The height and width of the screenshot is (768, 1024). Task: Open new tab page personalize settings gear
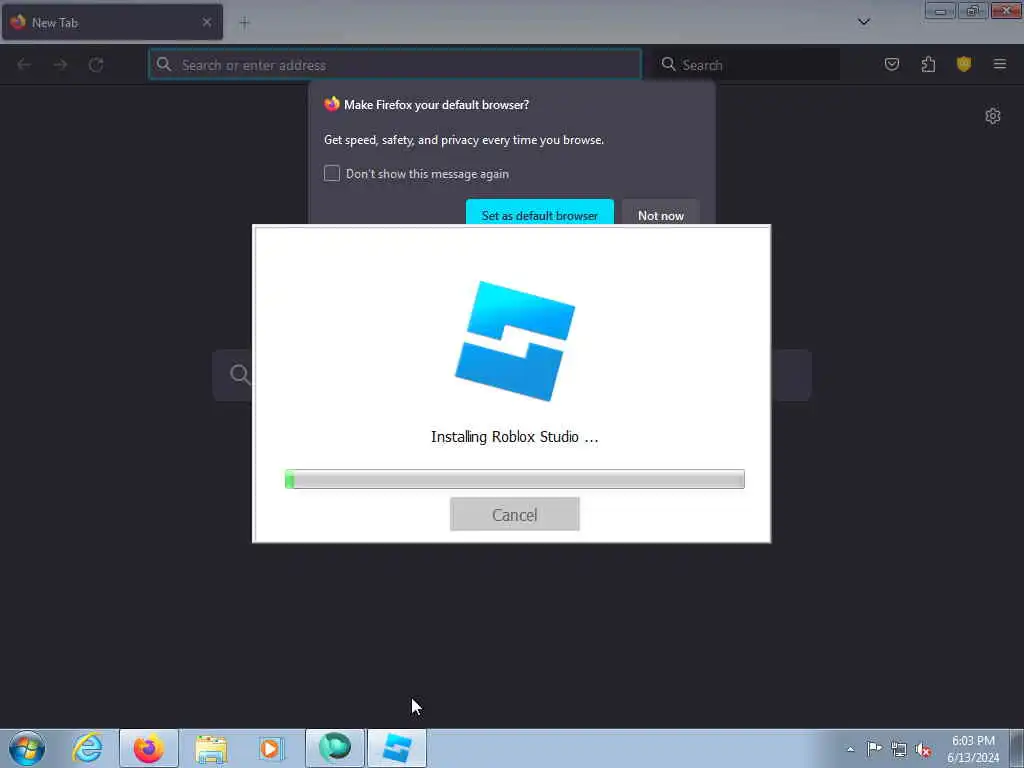[x=993, y=116]
